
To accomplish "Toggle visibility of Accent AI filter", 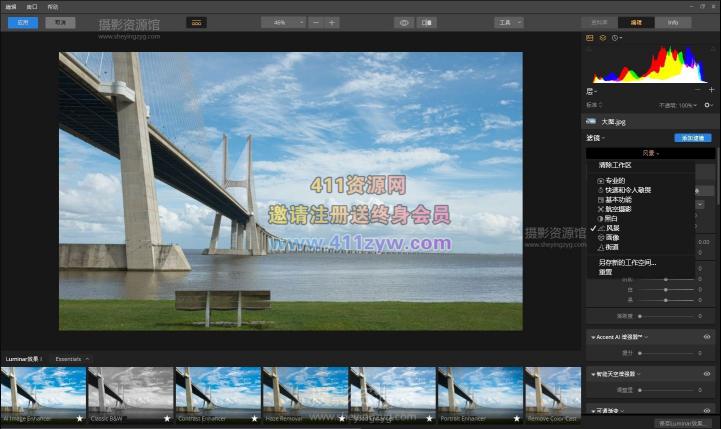I will pyautogui.click(x=707, y=337).
